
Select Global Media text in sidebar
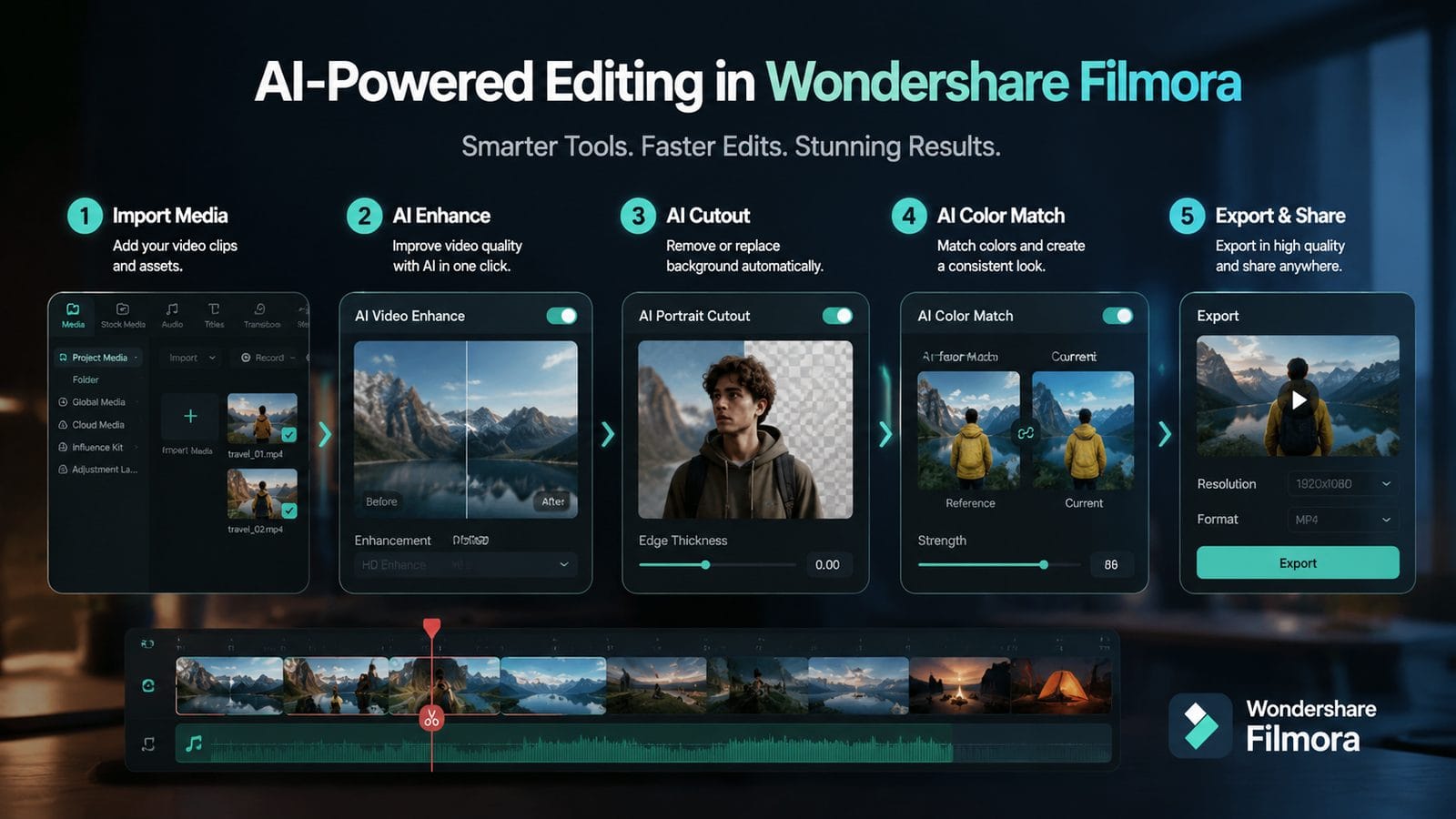click(98, 402)
